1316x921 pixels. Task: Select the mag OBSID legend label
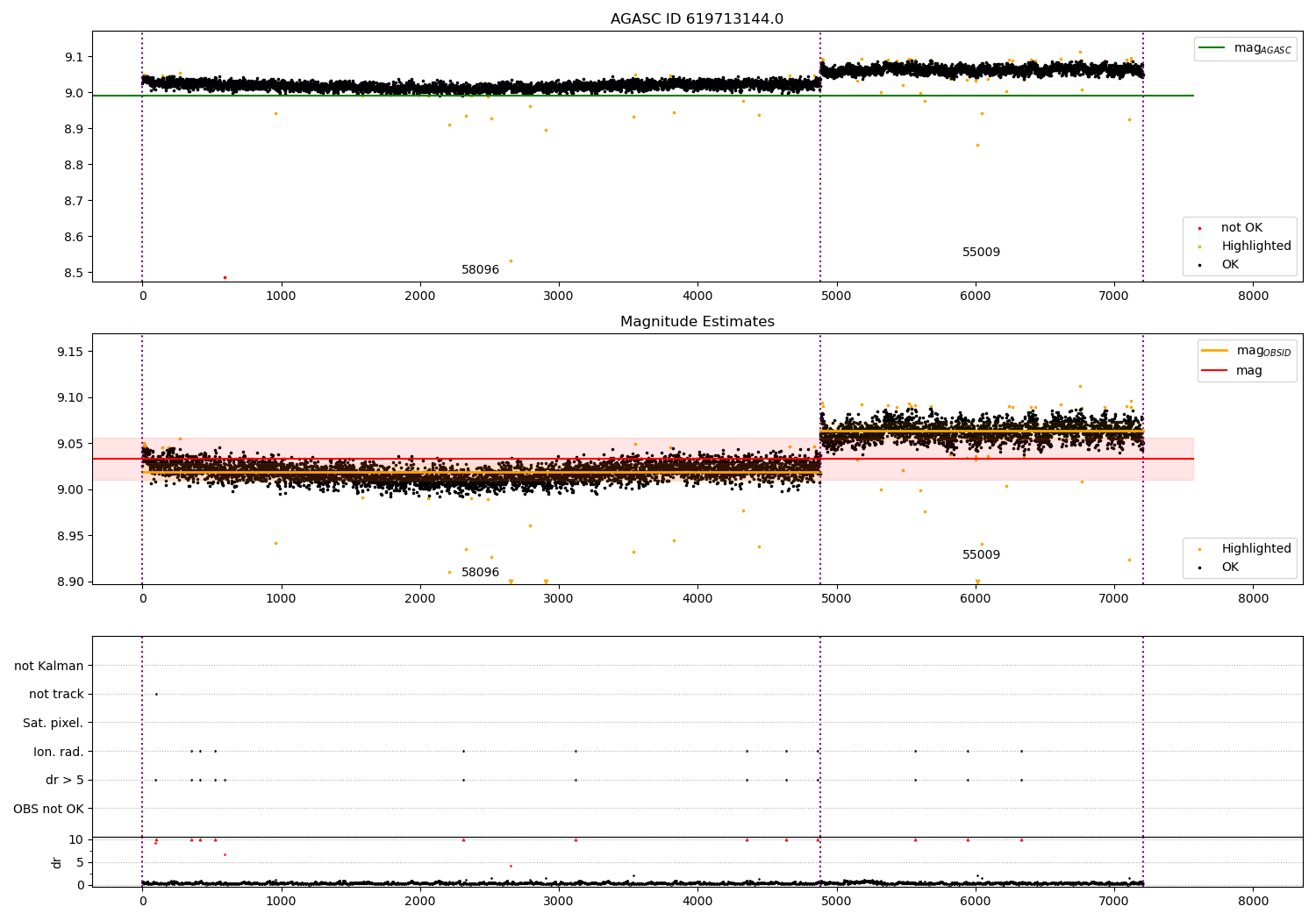1263,351
